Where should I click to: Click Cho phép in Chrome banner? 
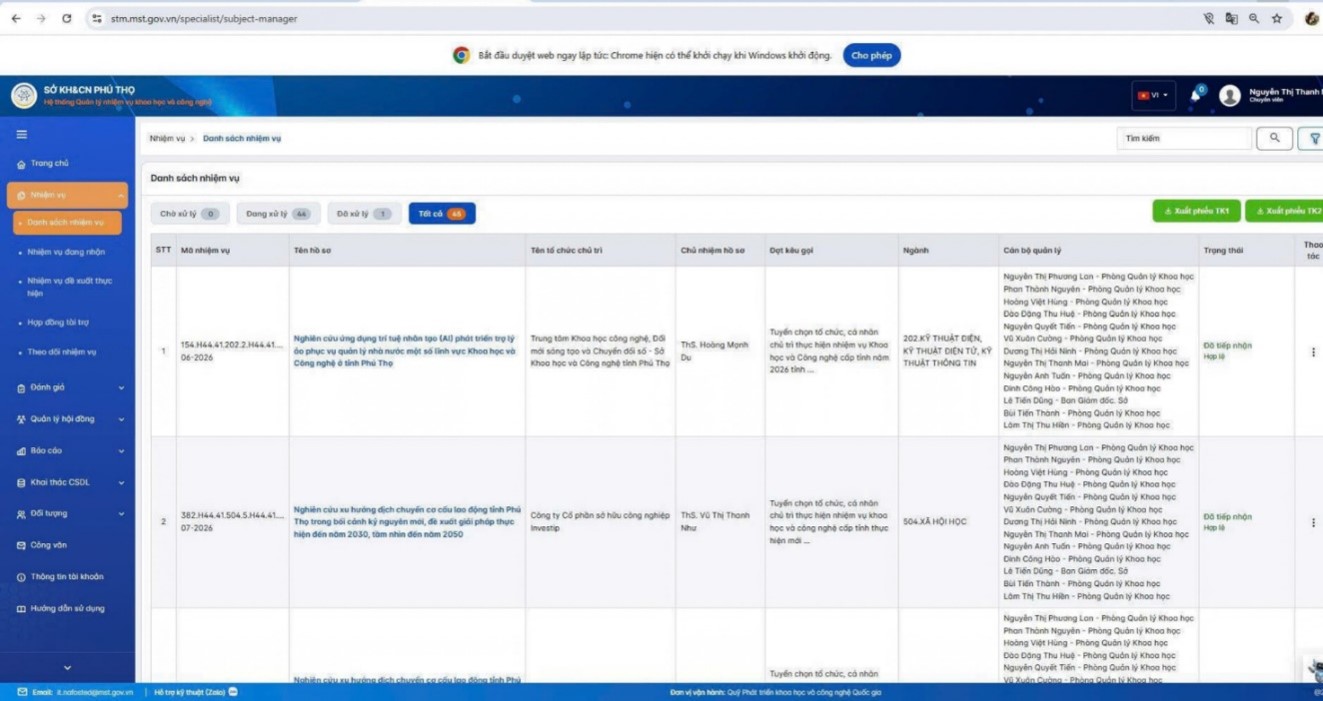(x=871, y=55)
